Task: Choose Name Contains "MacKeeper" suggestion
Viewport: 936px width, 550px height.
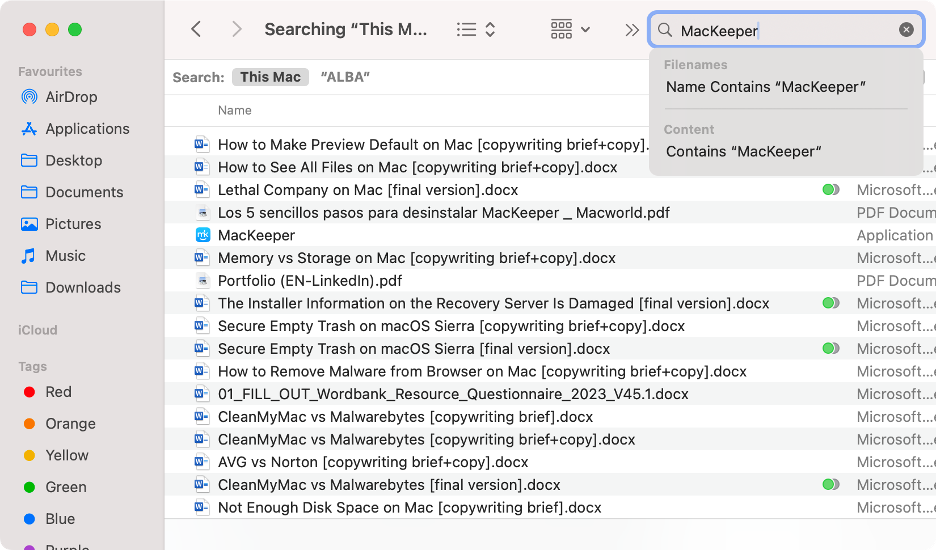Action: 766,87
